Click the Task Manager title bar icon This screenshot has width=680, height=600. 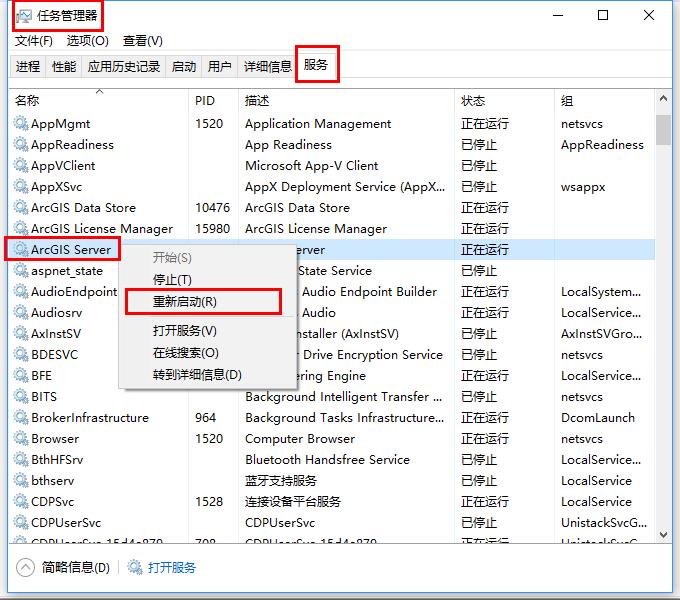(24, 16)
